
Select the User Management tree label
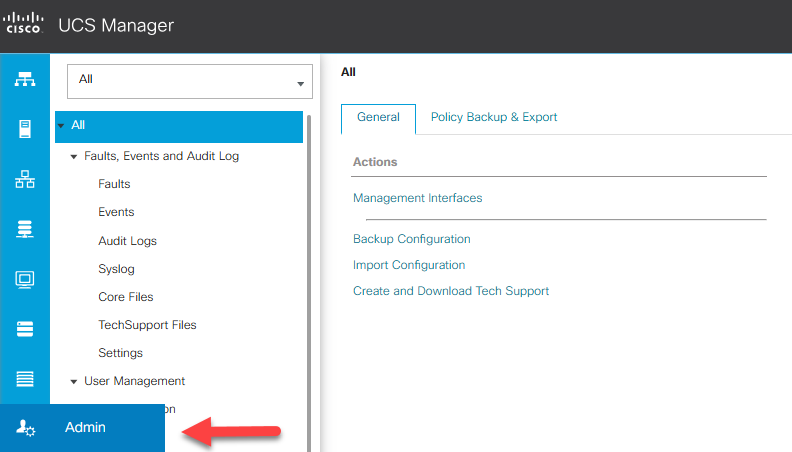(134, 381)
